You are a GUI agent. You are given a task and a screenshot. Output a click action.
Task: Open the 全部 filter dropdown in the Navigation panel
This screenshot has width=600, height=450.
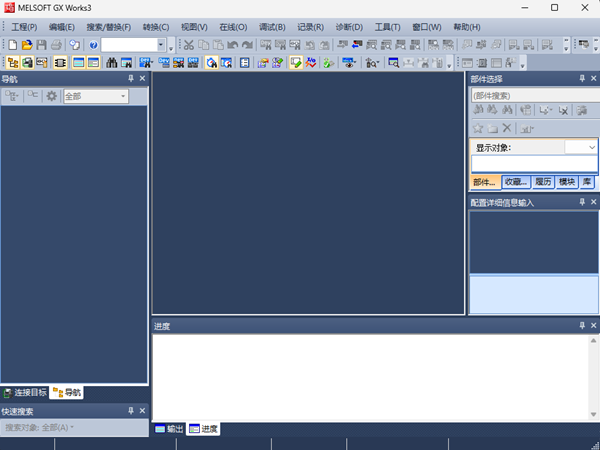(96, 96)
